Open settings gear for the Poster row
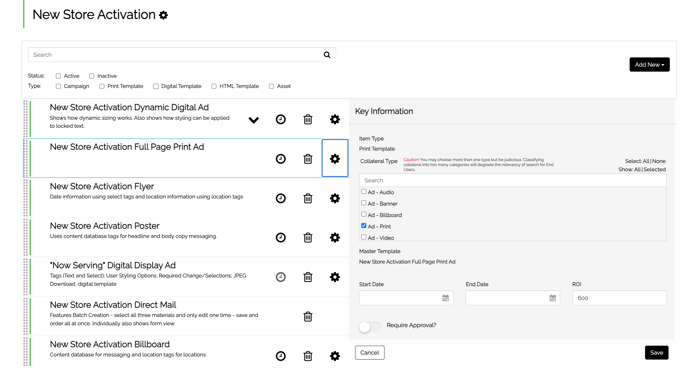688x379 pixels. click(x=335, y=238)
